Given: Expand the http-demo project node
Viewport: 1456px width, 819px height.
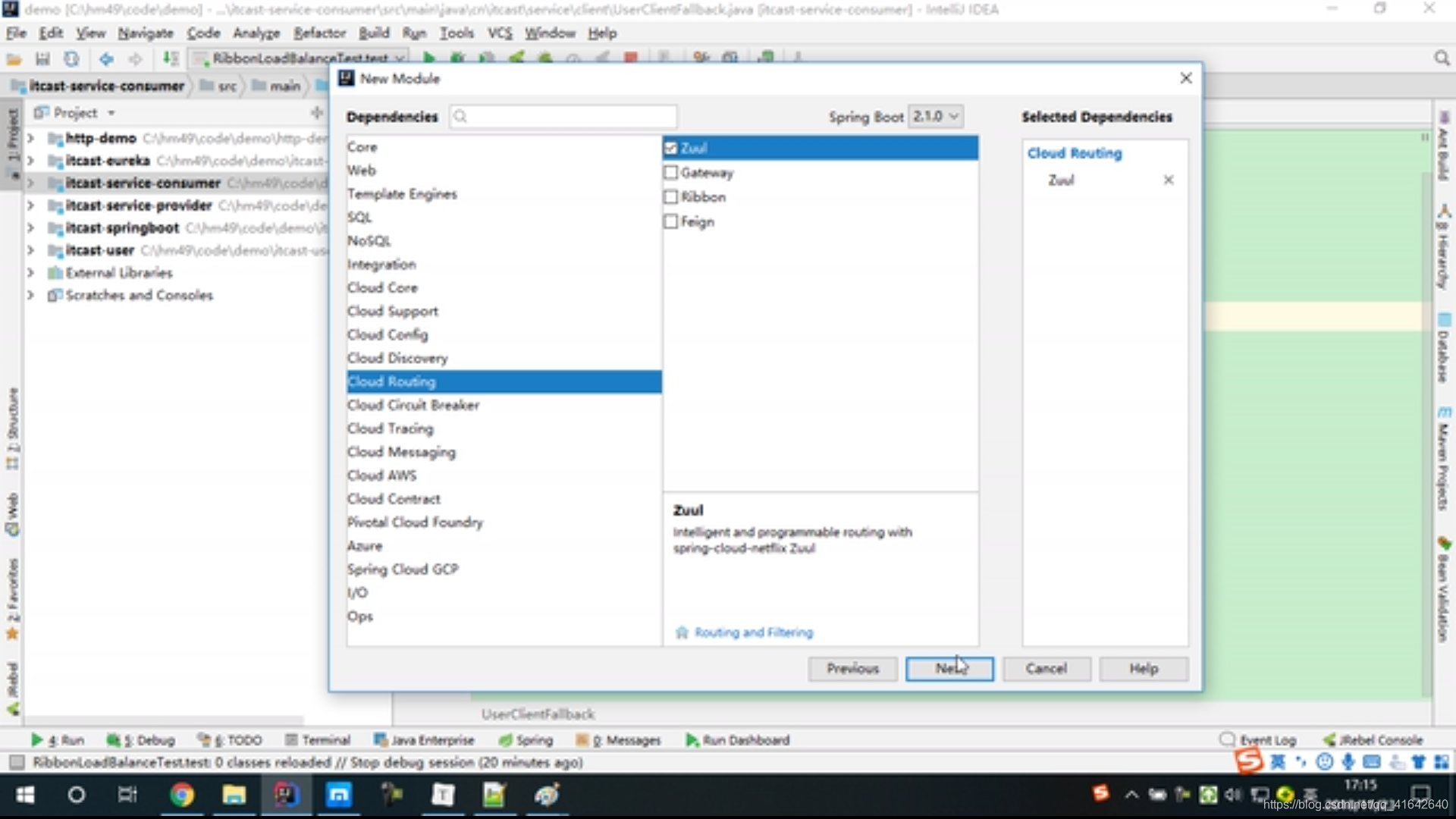Looking at the screenshot, I should click(30, 139).
